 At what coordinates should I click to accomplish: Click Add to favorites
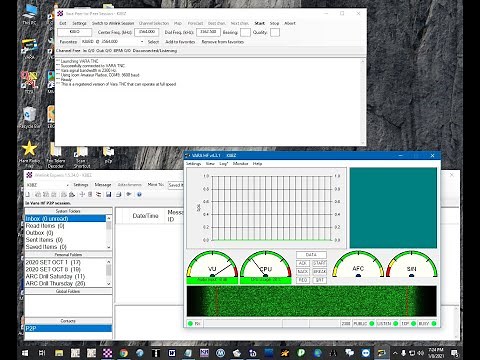[180, 42]
